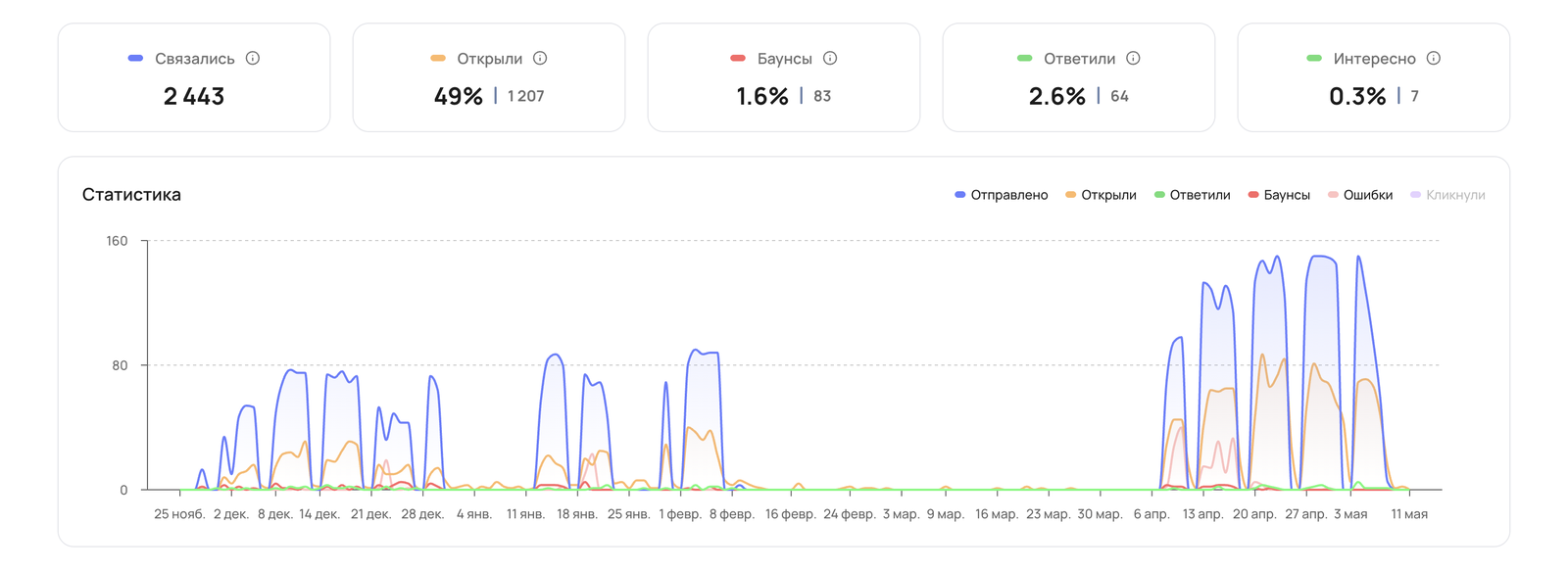Screen dimensions: 1568x571
Task: Click info icon next to Связались
Action: click(x=253, y=59)
